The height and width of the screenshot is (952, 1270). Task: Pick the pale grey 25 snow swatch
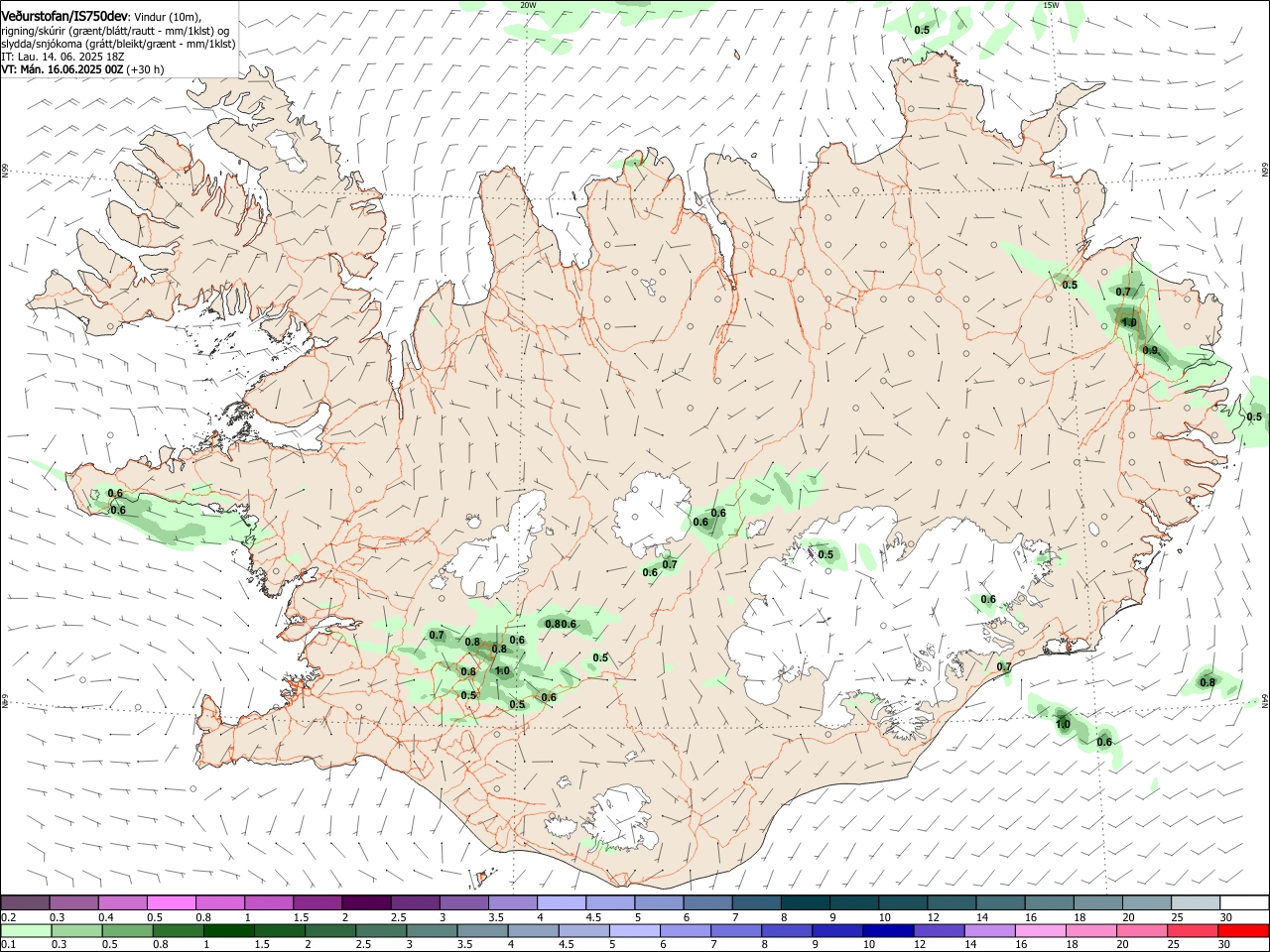pos(1196,902)
